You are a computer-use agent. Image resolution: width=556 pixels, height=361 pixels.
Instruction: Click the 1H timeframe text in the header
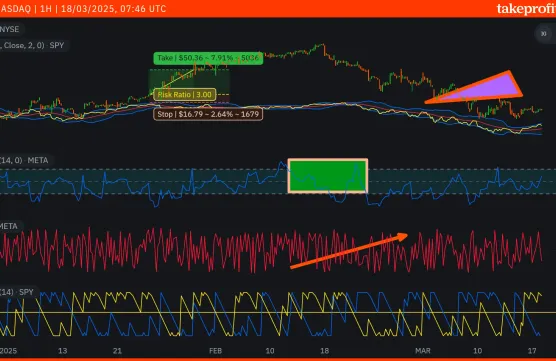pos(46,9)
